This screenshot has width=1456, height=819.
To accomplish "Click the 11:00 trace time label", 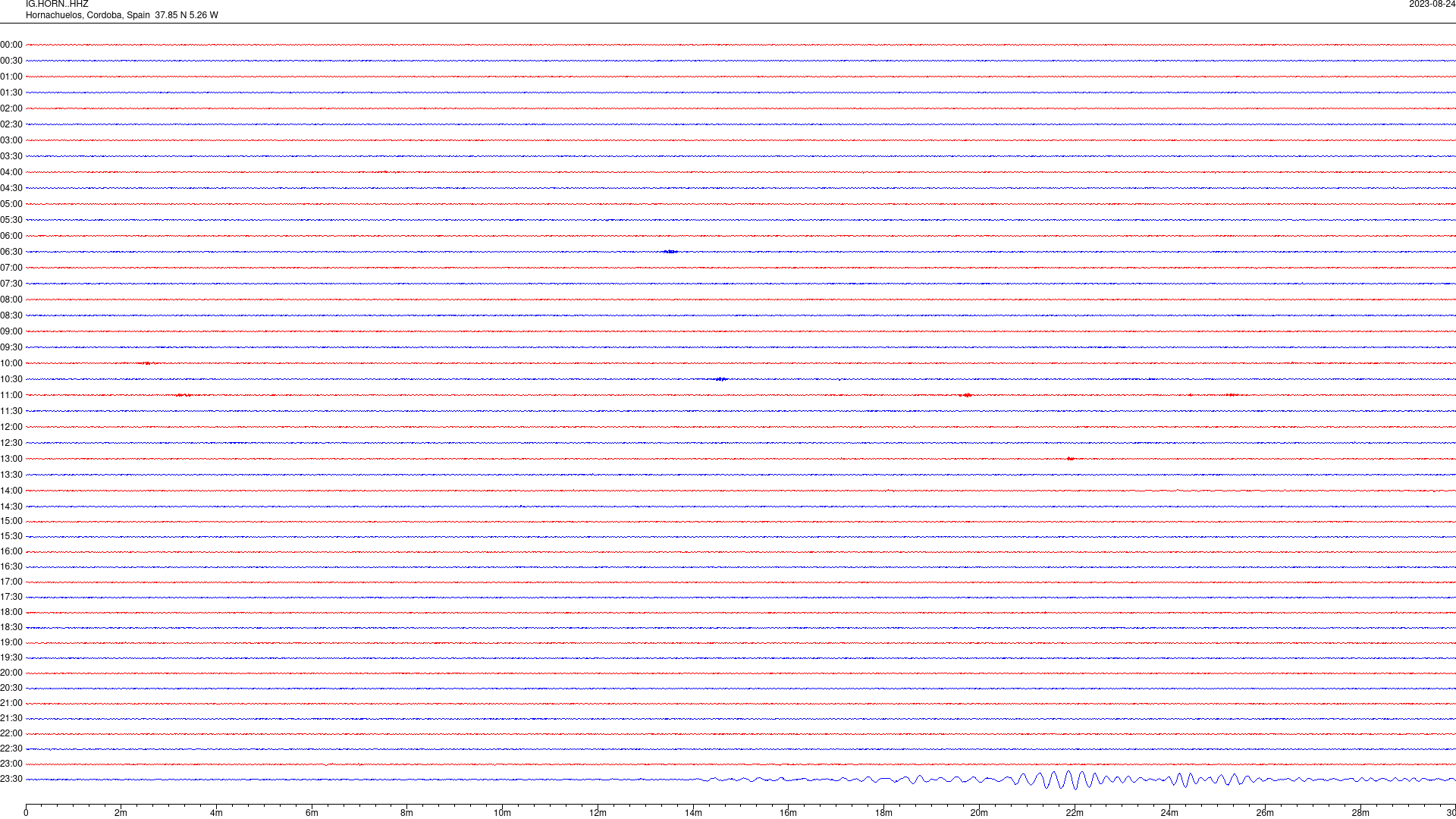I will point(11,395).
